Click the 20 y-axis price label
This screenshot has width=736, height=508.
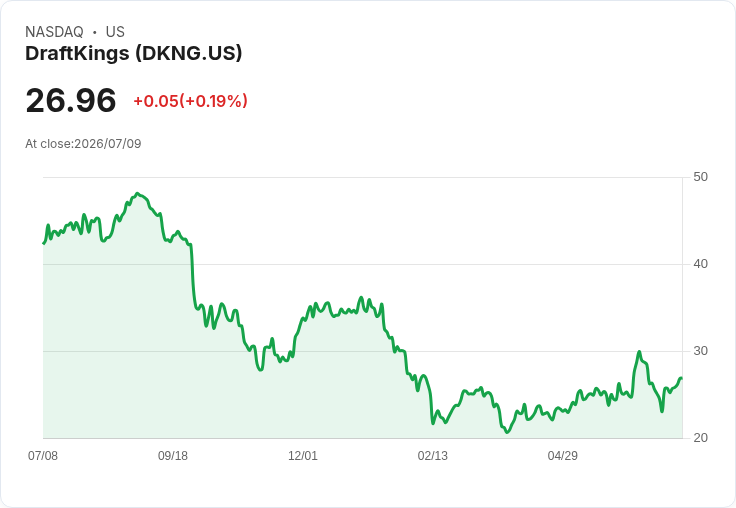pos(700,438)
